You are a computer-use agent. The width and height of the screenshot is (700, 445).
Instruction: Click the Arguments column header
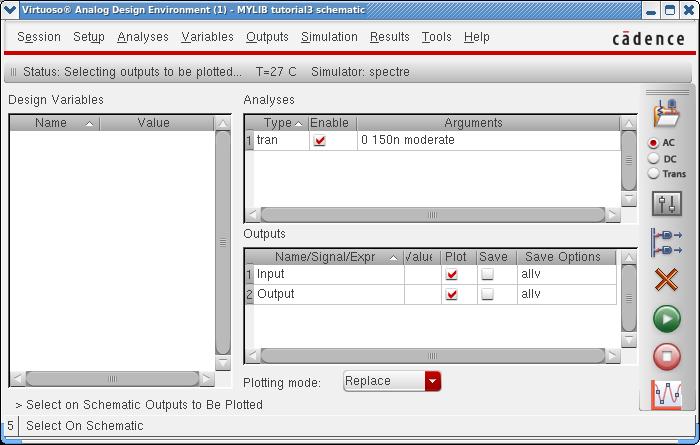tap(488, 123)
